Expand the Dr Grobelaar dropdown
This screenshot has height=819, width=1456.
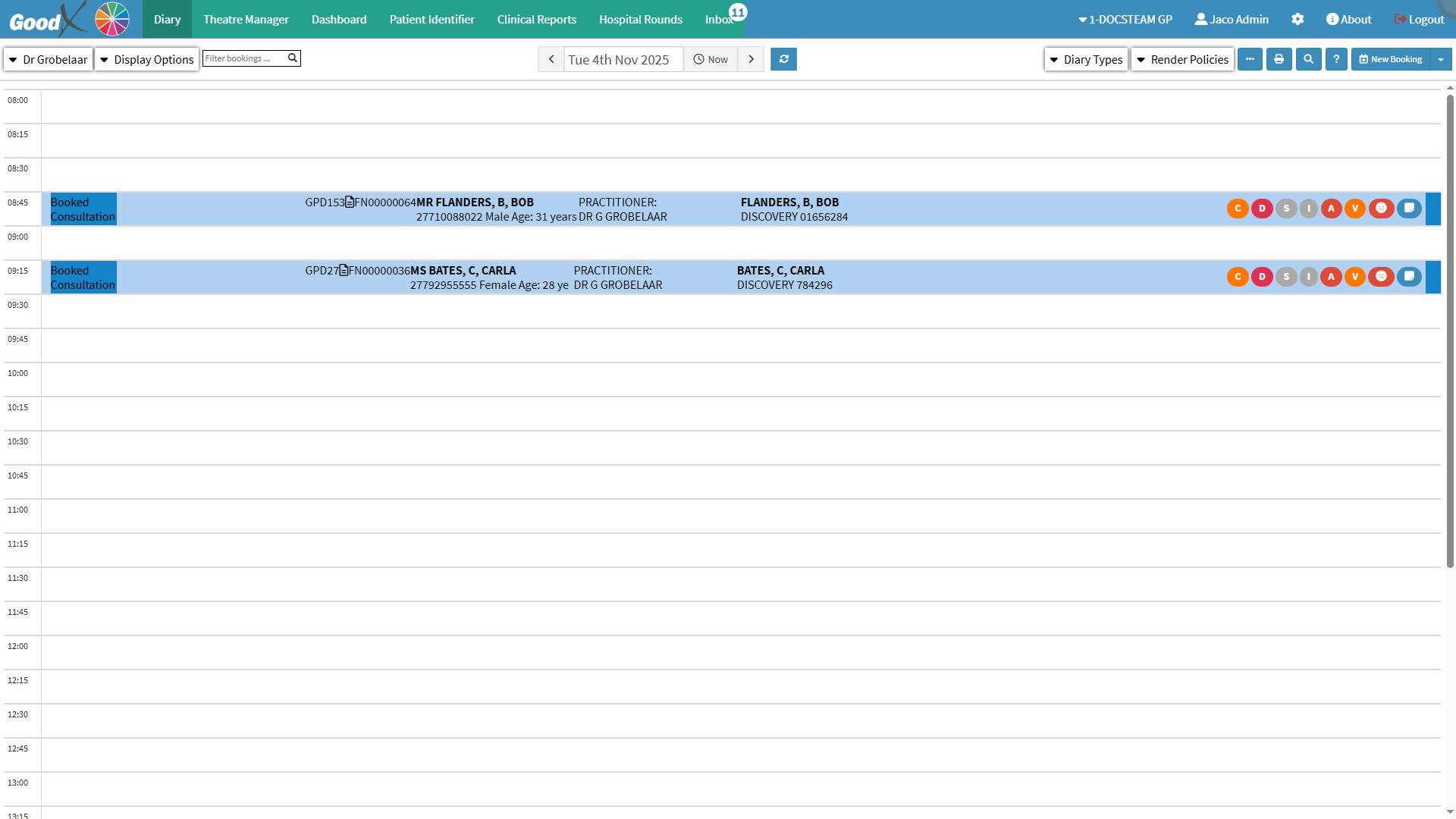(x=49, y=59)
